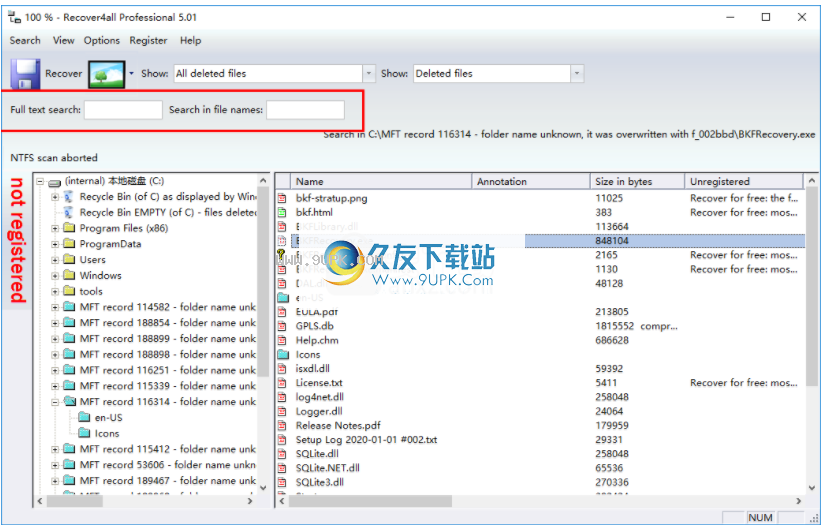The image size is (824, 526).
Task: Click the Users folder icon
Action: click(69, 260)
